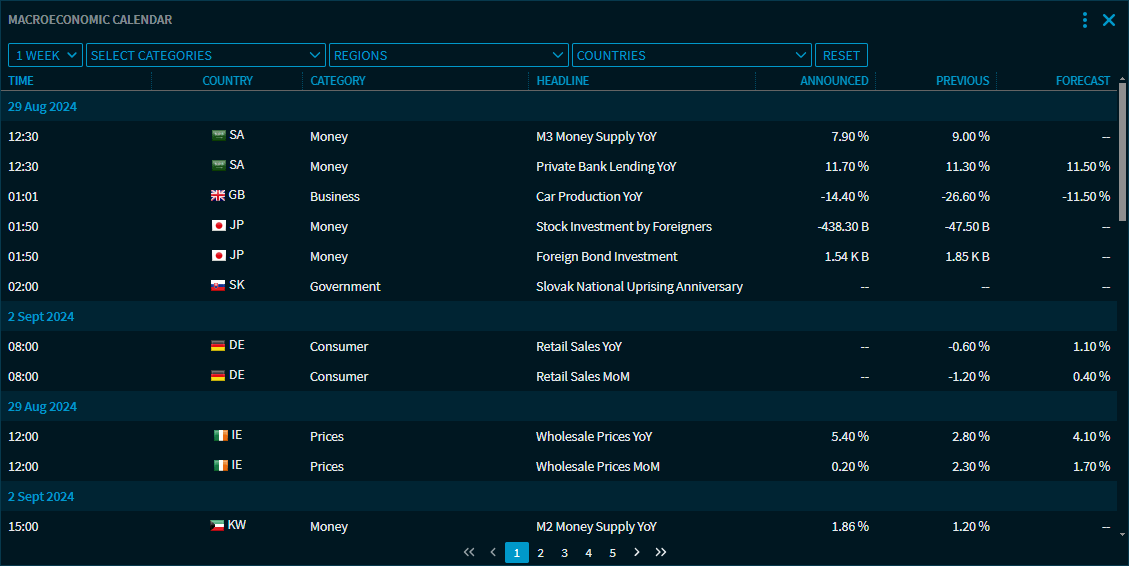Jump to the last page arrow
The width and height of the screenshot is (1129, 566).
pyautogui.click(x=661, y=552)
